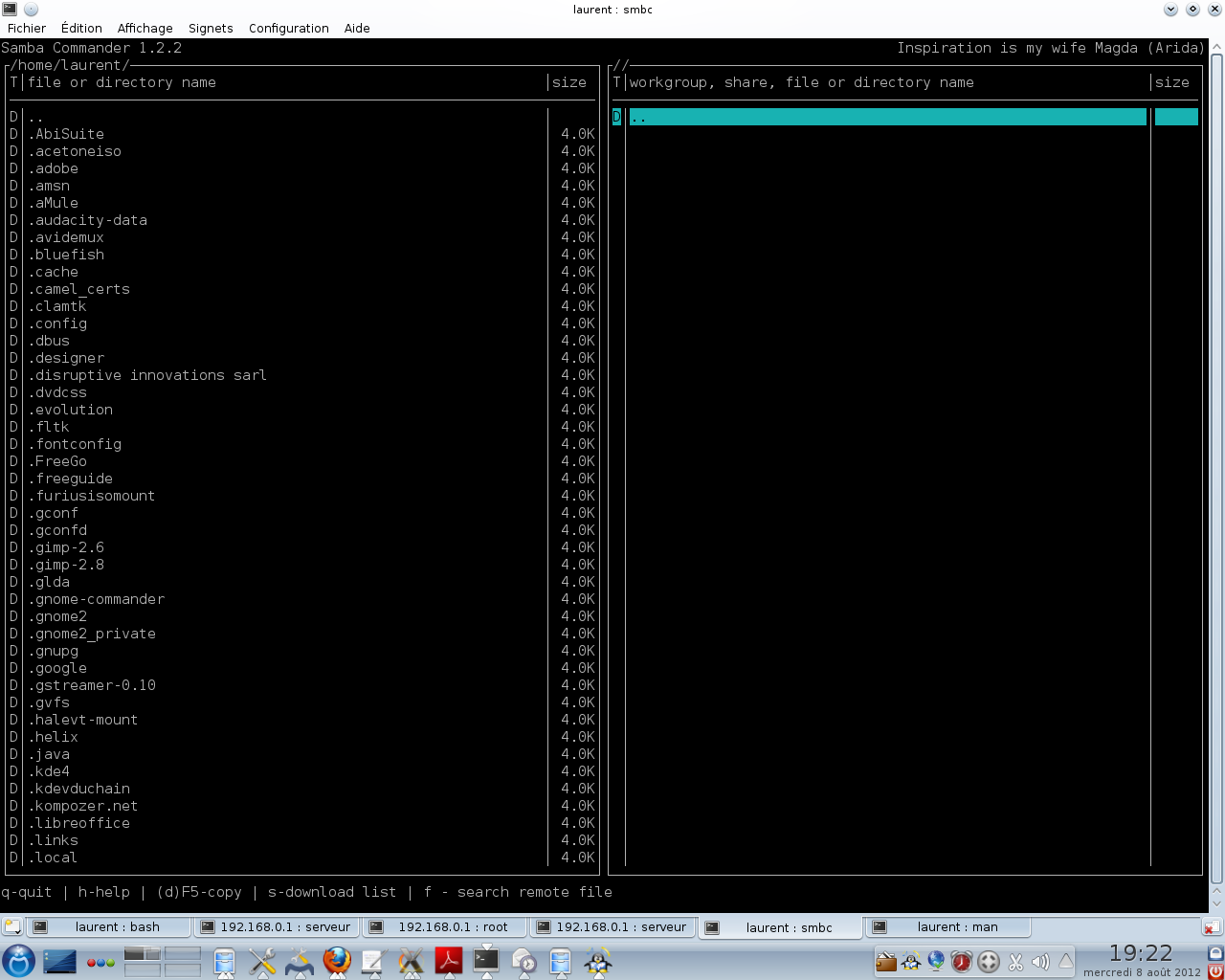Click the .AbiSuite directory row
Screen dimensions: 1225x980
[302, 134]
